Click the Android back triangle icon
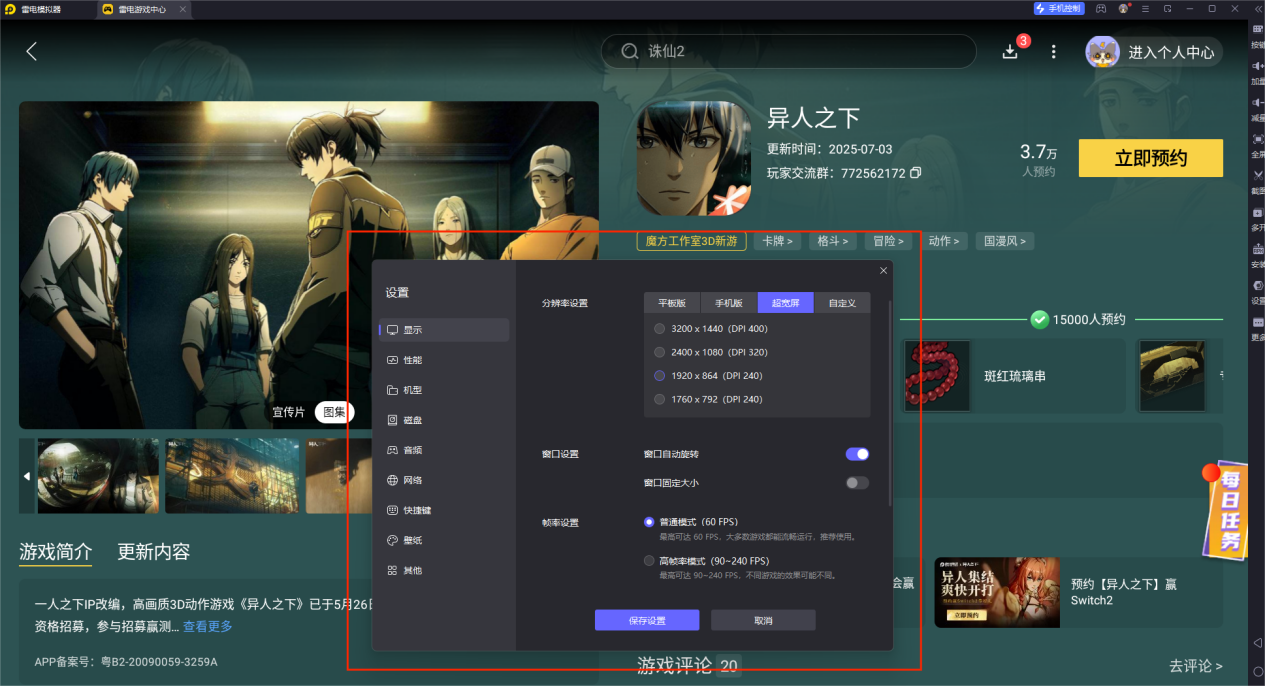This screenshot has width=1265, height=686. point(1257,642)
